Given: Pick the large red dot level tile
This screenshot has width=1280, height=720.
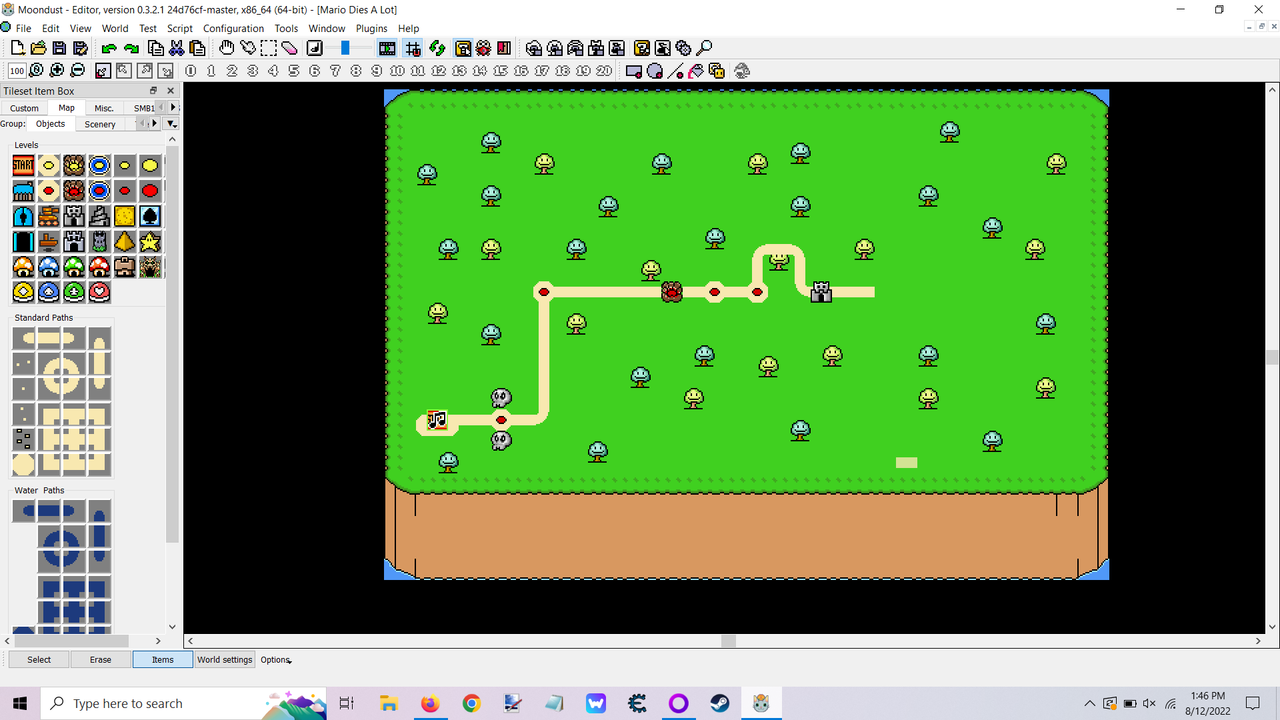Looking at the screenshot, I should tap(150, 190).
